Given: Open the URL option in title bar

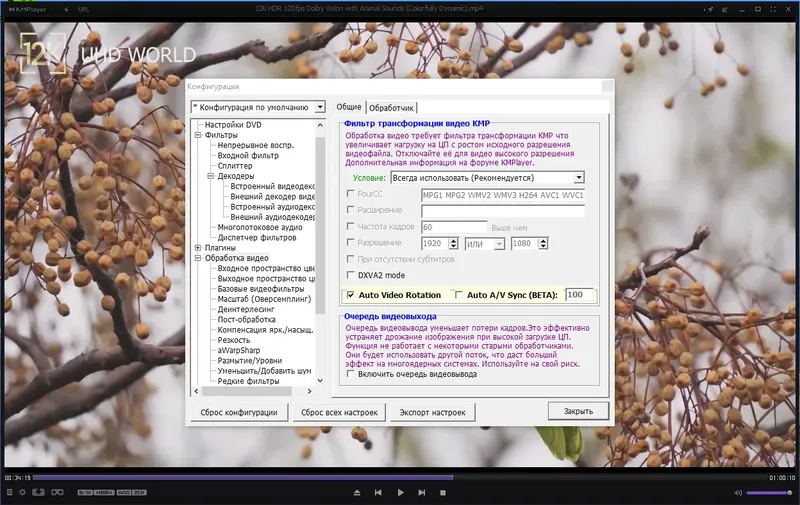Looking at the screenshot, I should click(x=84, y=9).
